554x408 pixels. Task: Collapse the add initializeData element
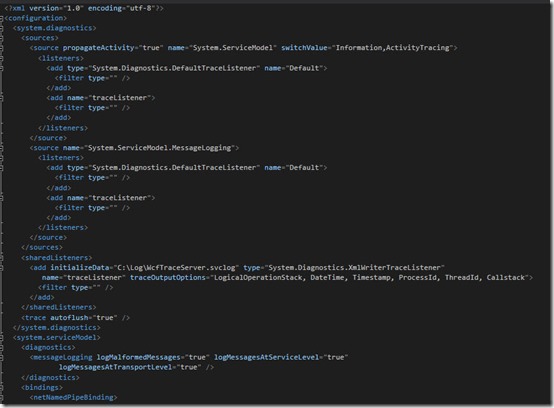1,268
